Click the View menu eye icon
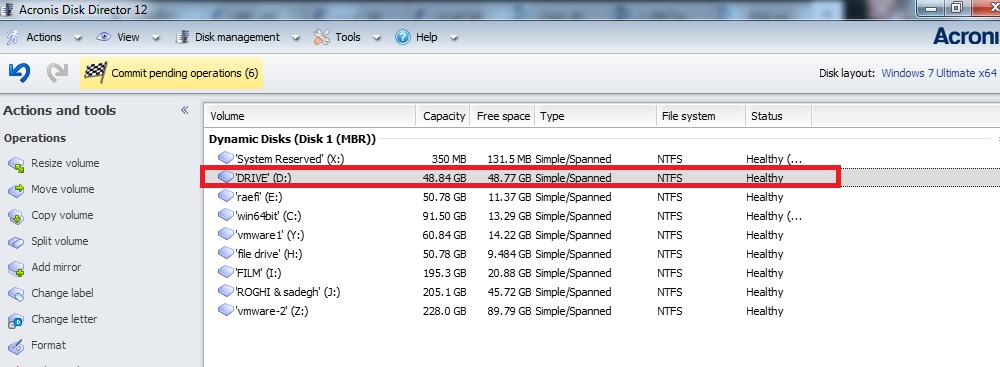The image size is (1000, 367). click(x=103, y=37)
